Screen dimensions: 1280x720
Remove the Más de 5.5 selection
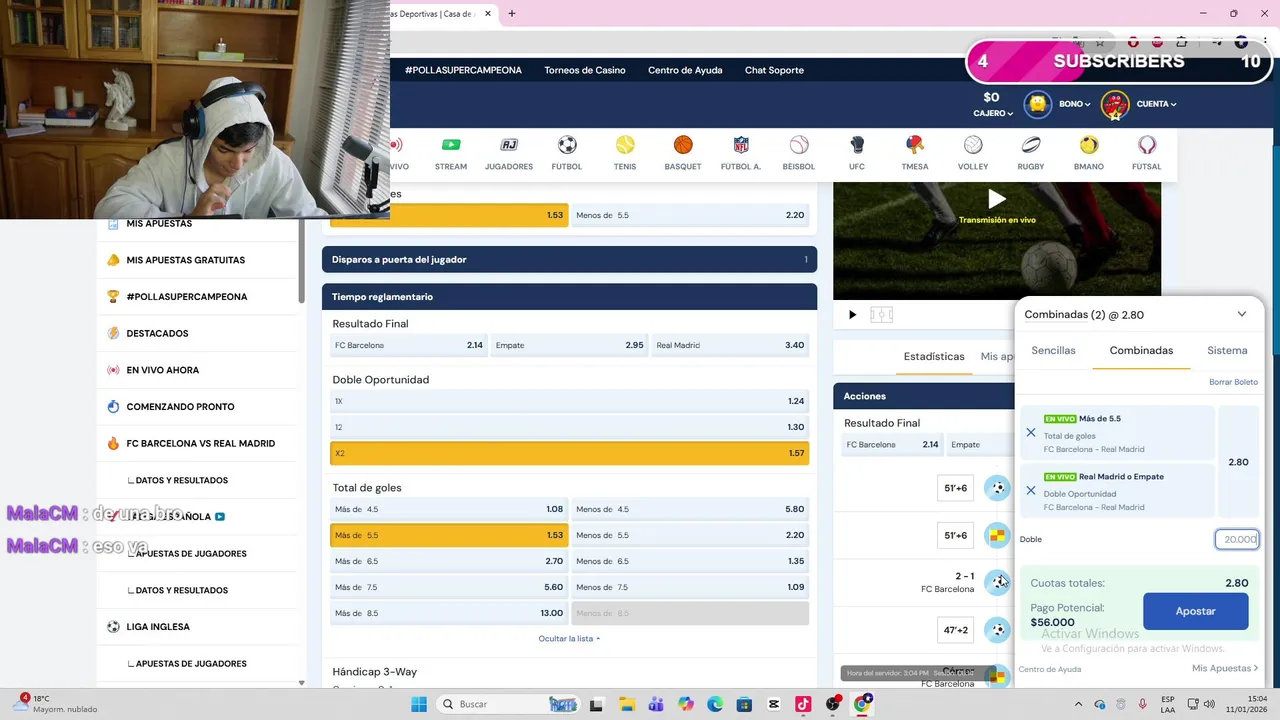coord(1031,433)
